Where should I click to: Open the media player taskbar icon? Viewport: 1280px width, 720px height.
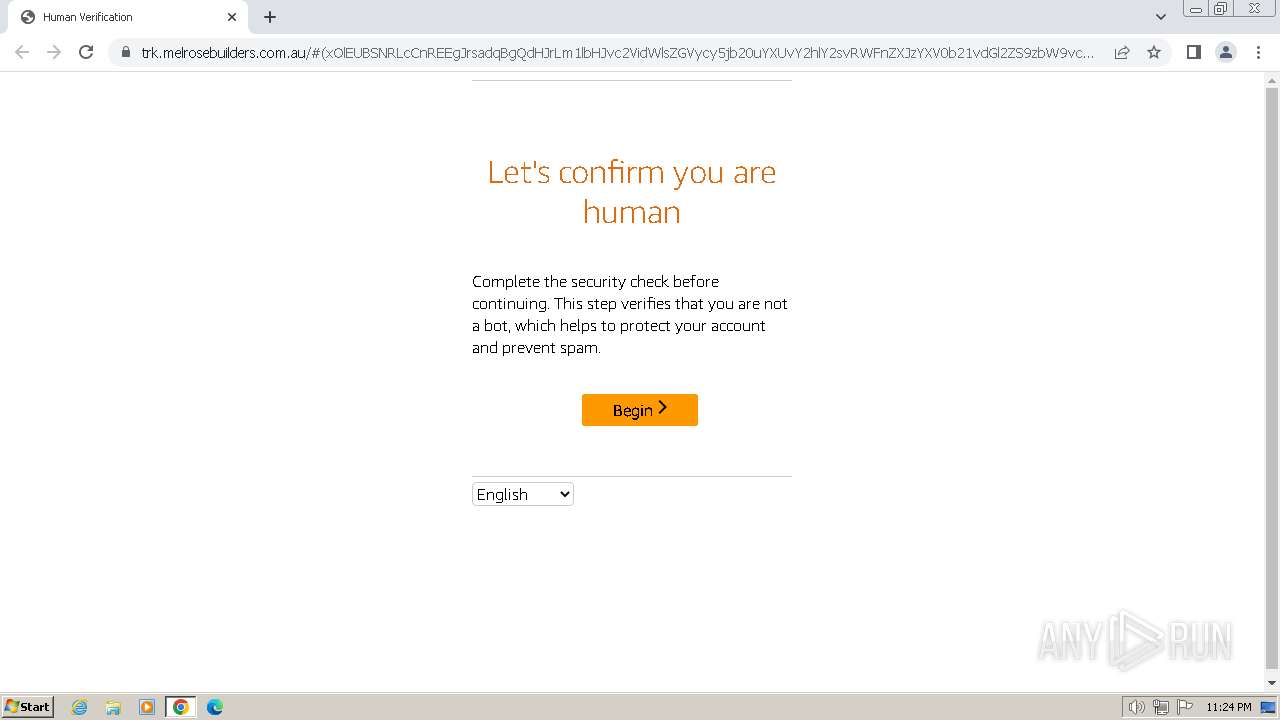[147, 707]
